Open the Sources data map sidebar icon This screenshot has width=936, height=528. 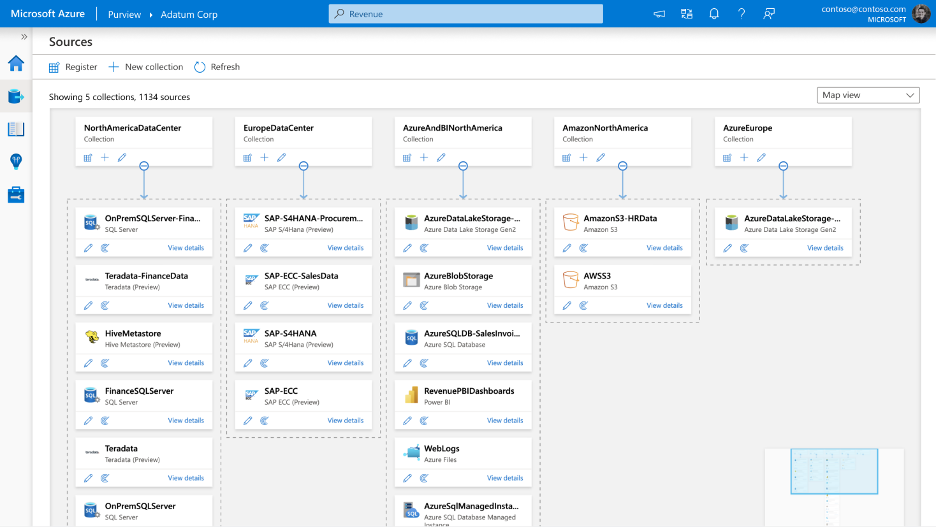tap(16, 96)
